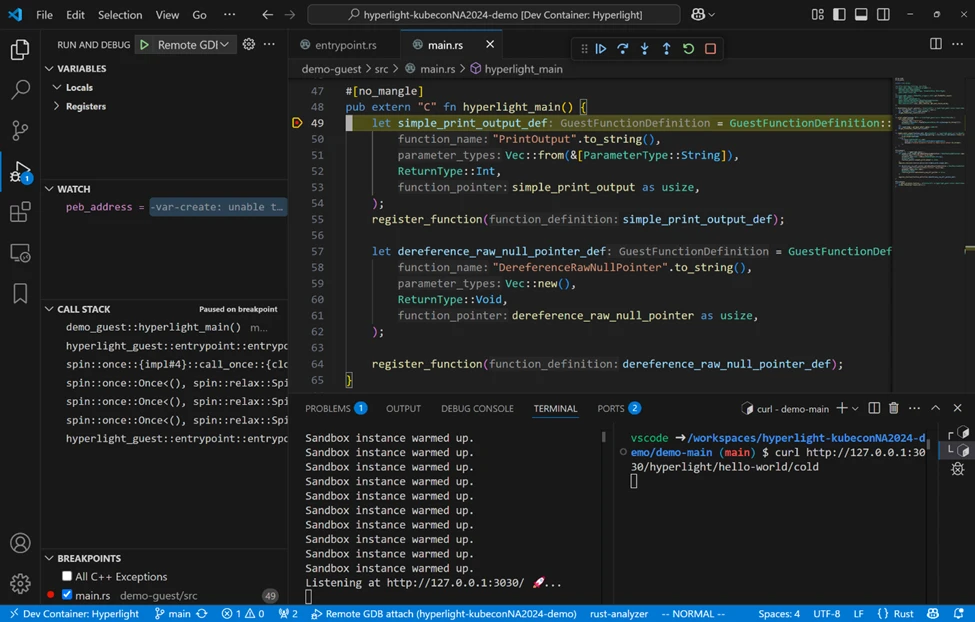The height and width of the screenshot is (622, 975).
Task: Step Out in debug toolbar
Action: pos(667,49)
